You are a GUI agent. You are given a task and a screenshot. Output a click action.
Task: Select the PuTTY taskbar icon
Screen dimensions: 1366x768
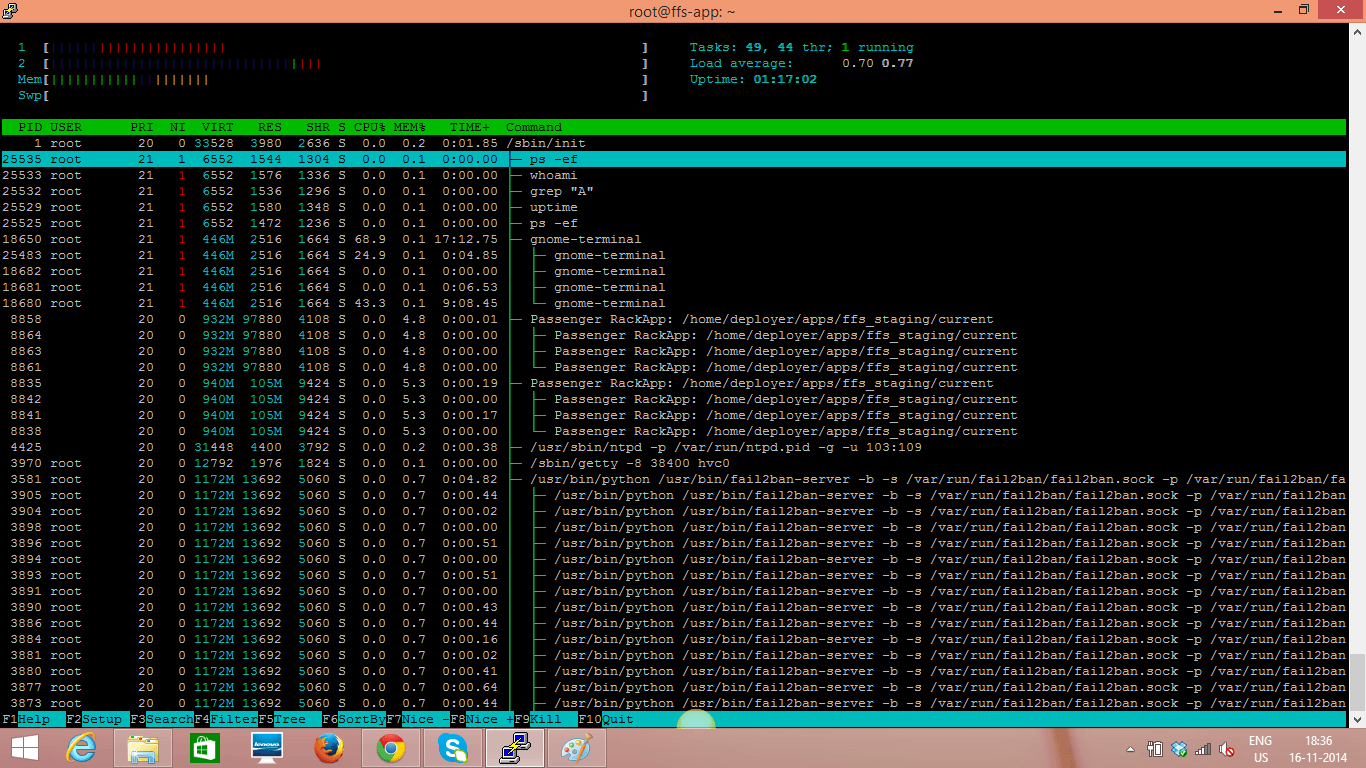[x=515, y=748]
